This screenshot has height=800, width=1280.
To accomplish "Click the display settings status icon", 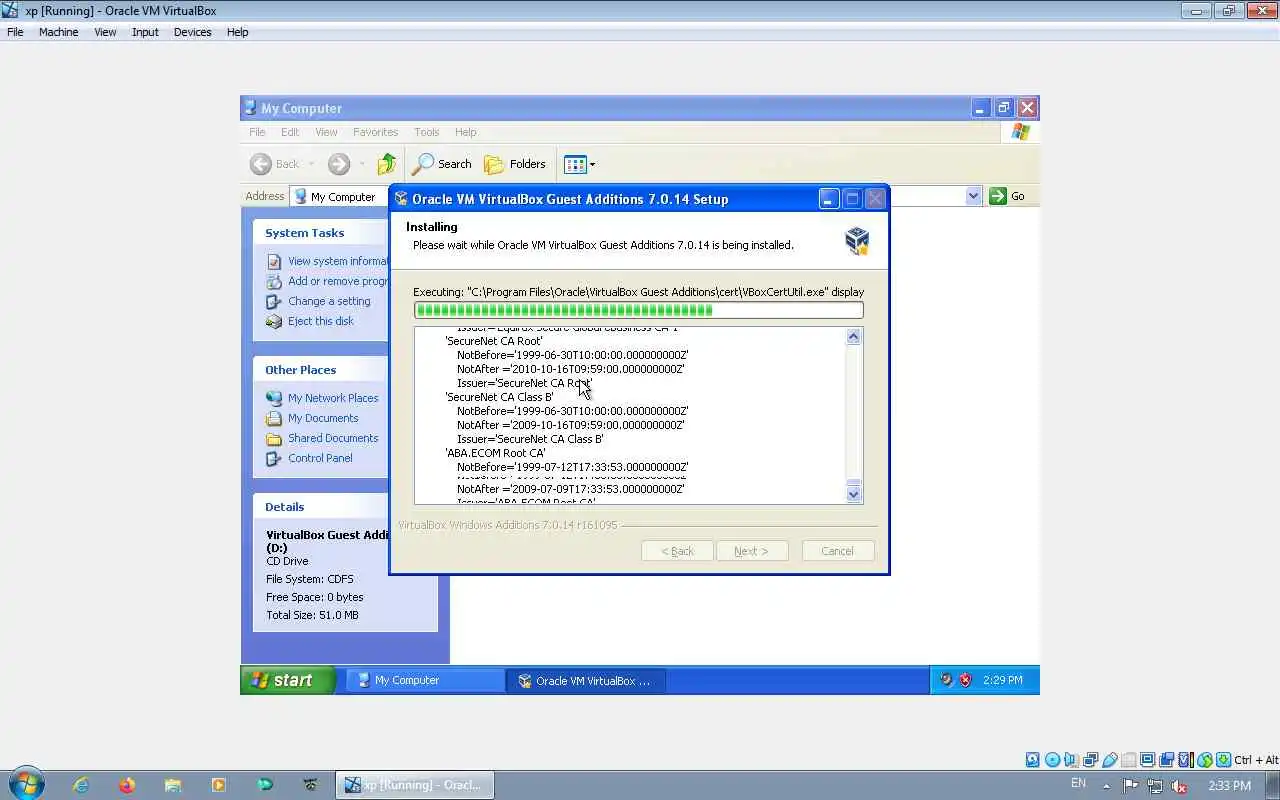I will pyautogui.click(x=1147, y=760).
